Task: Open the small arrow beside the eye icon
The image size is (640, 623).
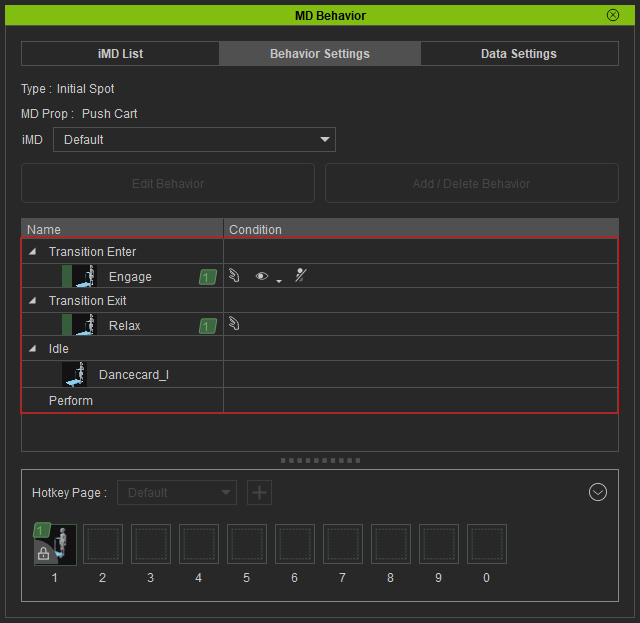Action: [x=279, y=281]
